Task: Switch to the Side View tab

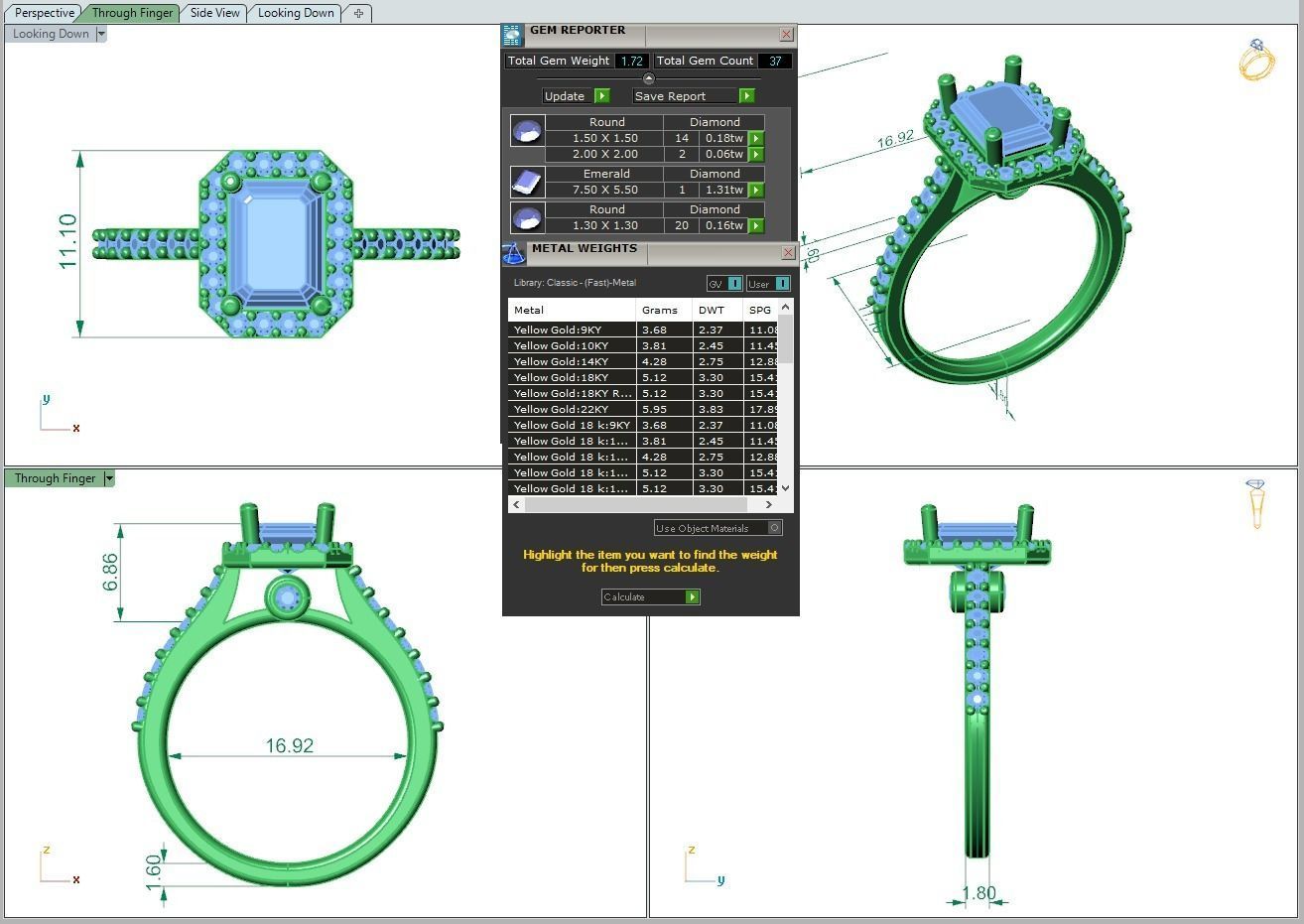Action: tap(213, 13)
